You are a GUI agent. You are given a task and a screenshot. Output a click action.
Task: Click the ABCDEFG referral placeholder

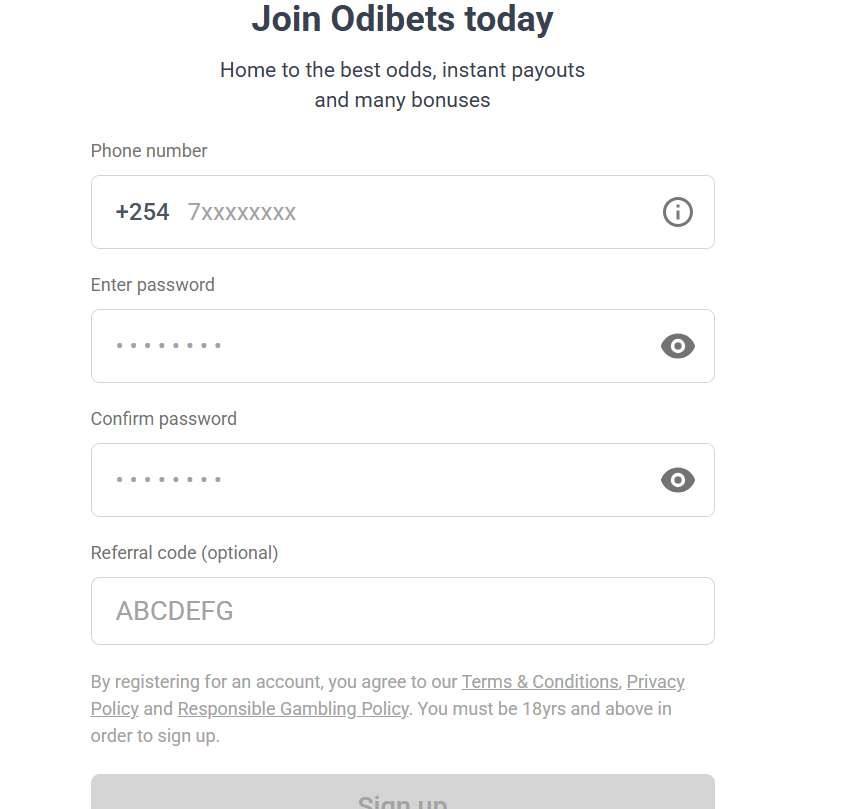pos(174,611)
